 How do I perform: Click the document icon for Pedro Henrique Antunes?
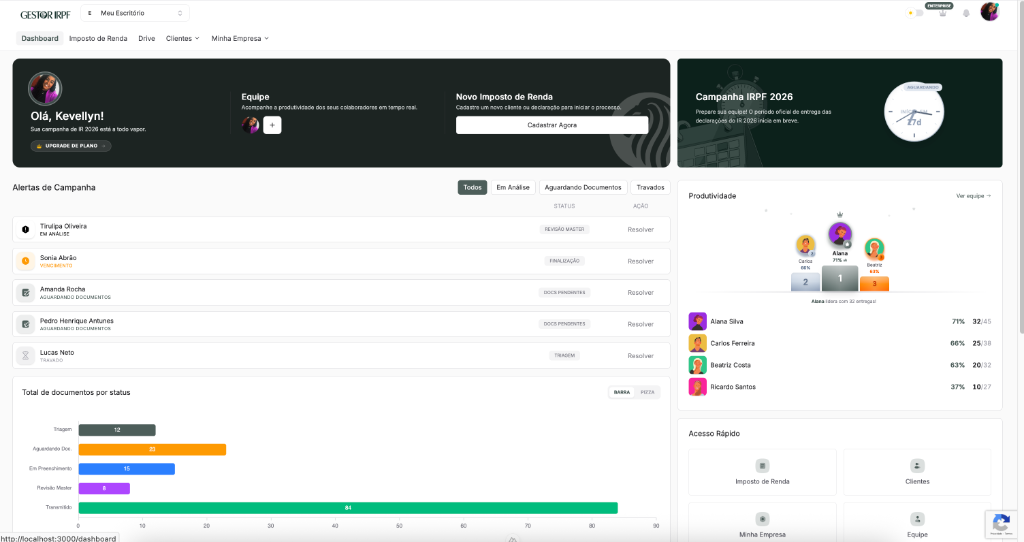tap(25, 324)
